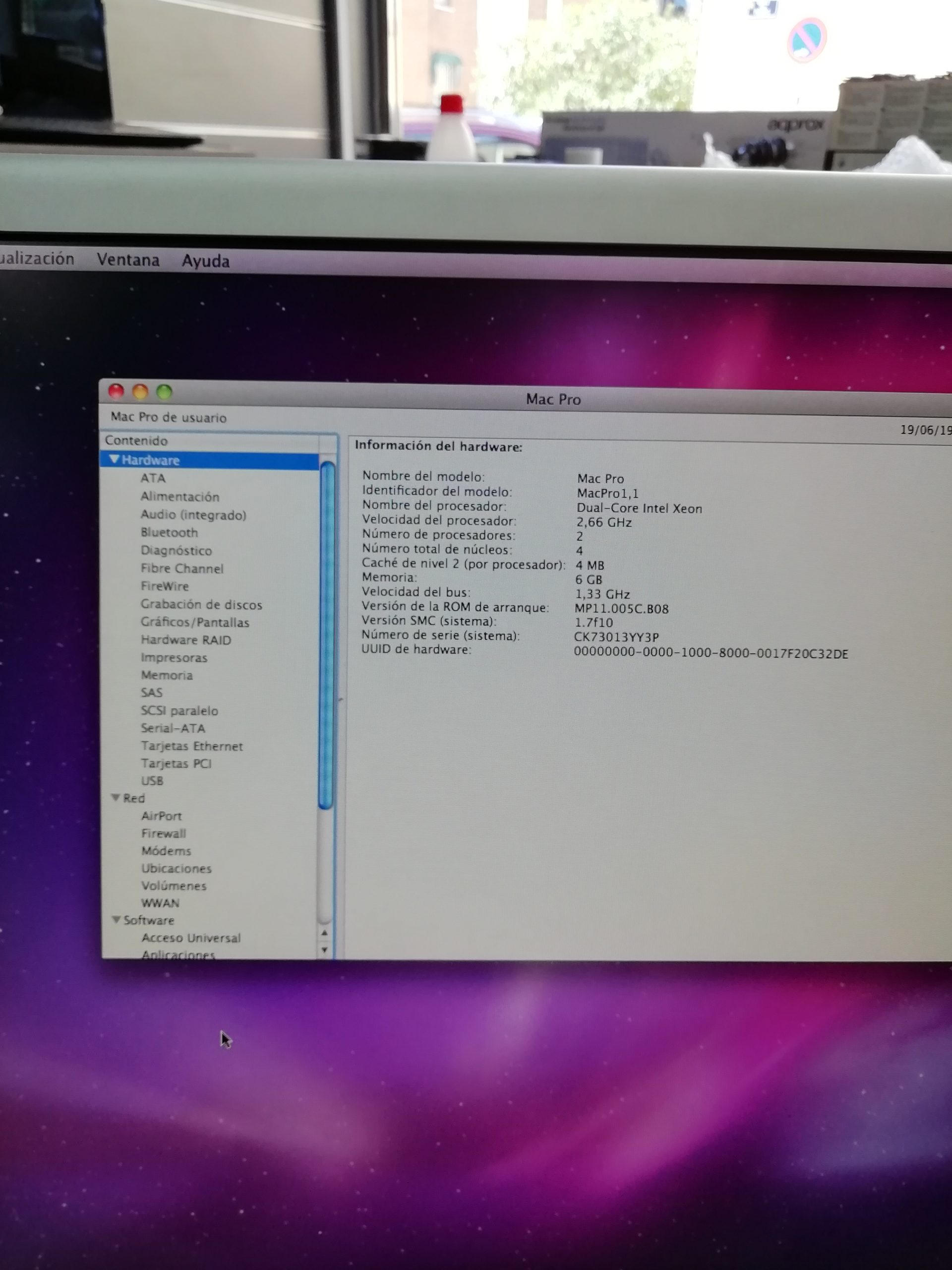Open the Ayuda menu
Viewport: 952px width, 1270px height.
(x=205, y=261)
